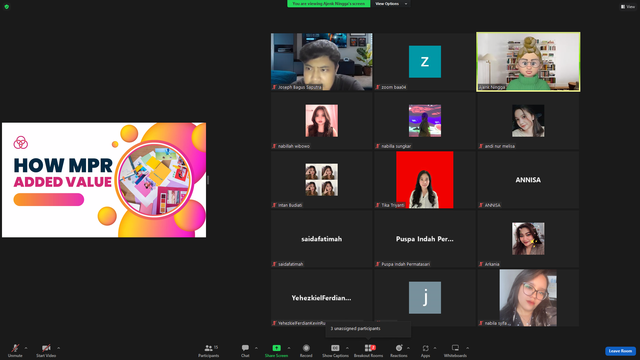Open audio options arrow beside Unmute
This screenshot has height=360, width=640.
click(x=26, y=348)
